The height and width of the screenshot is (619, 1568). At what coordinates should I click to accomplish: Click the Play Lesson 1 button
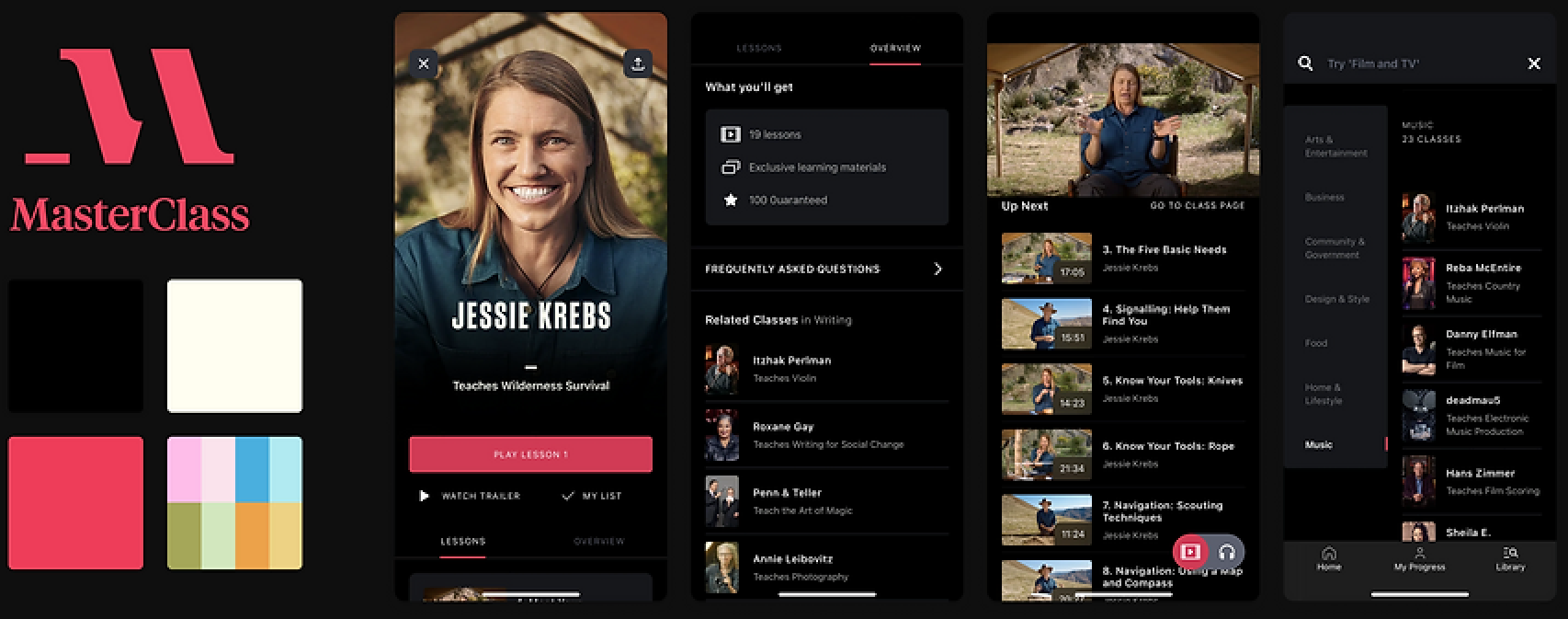(530, 454)
